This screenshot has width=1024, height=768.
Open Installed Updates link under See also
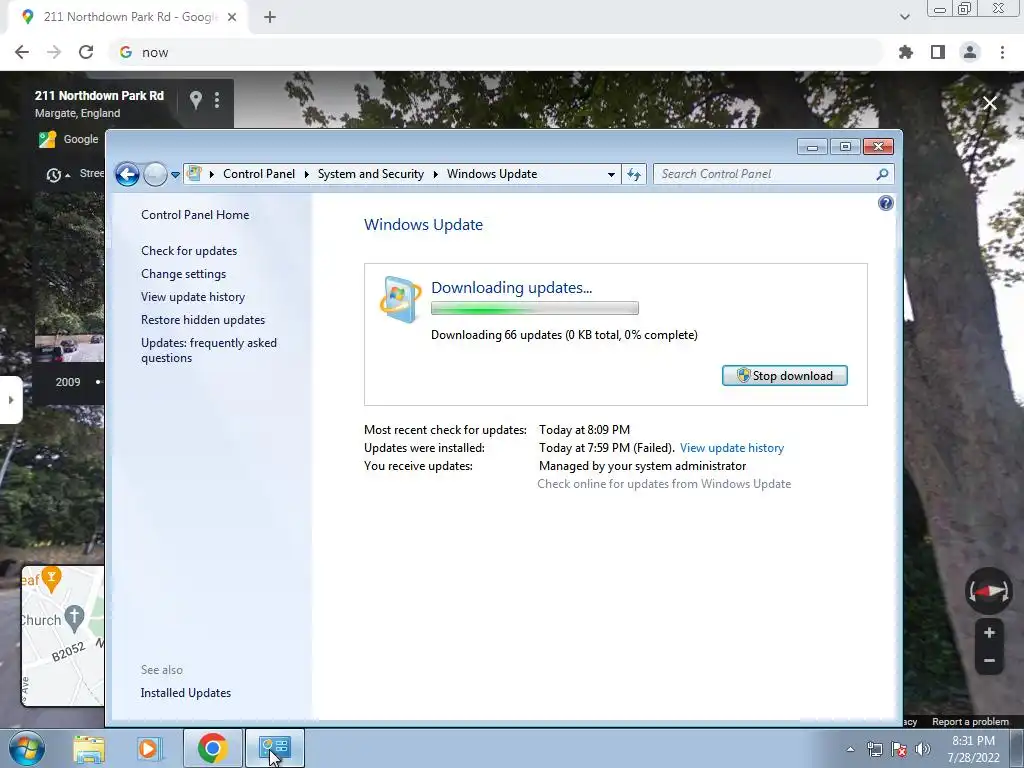coord(185,693)
